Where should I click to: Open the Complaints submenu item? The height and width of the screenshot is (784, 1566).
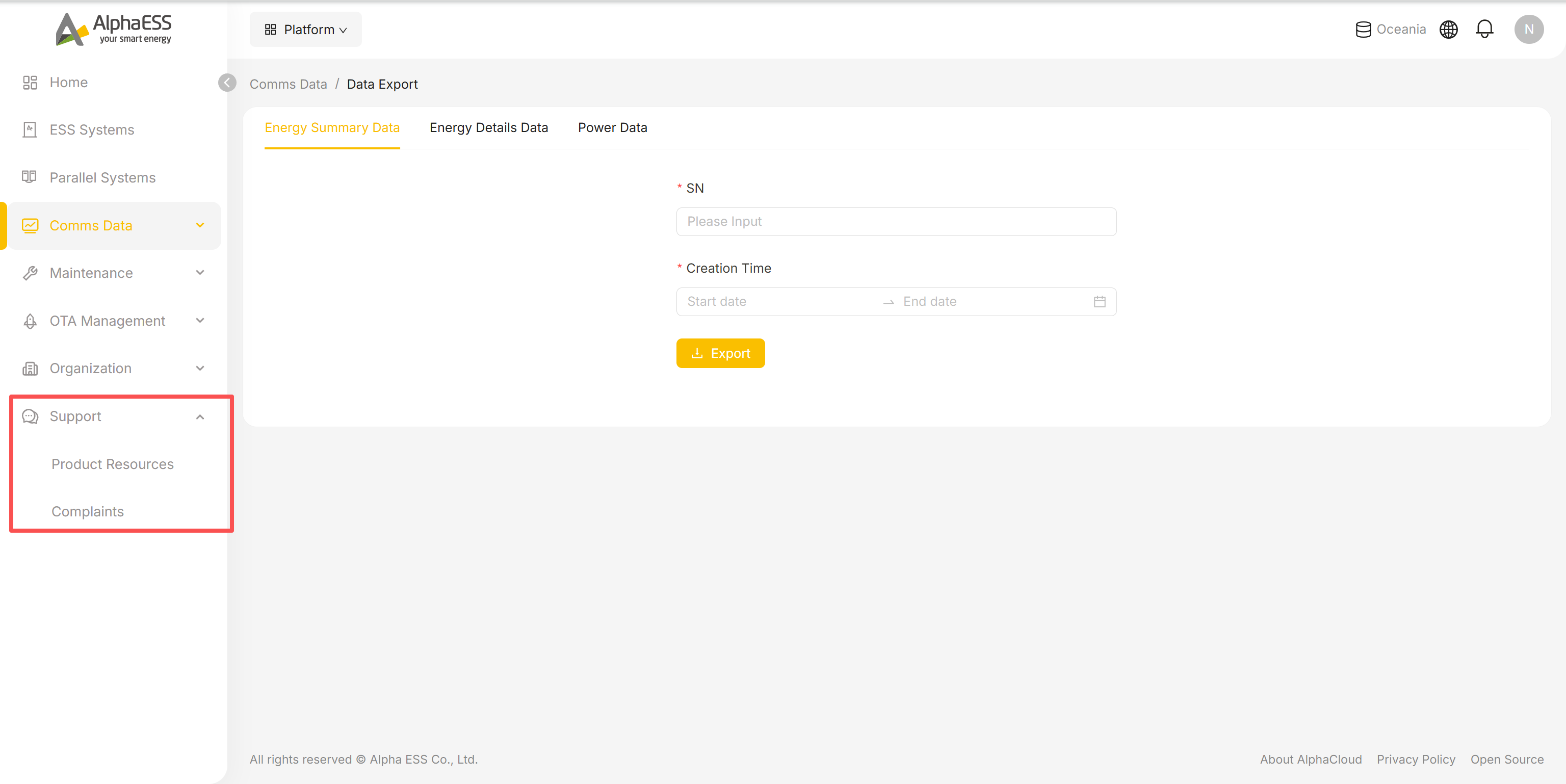(88, 512)
